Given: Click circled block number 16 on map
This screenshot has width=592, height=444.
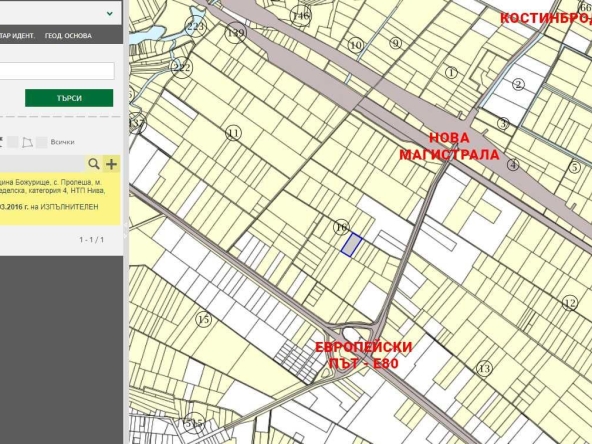Looking at the screenshot, I should point(341,227).
